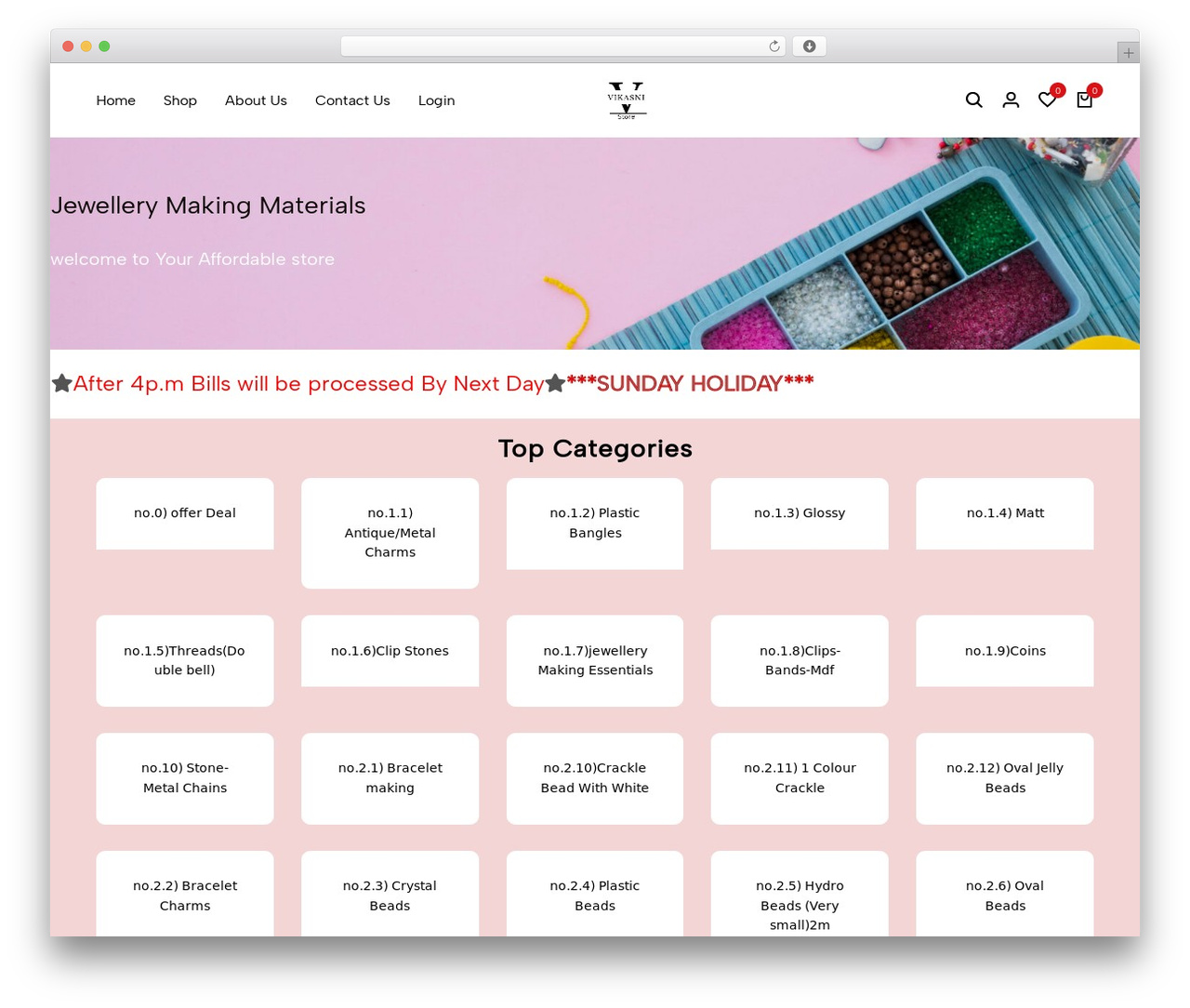Open the no.0) offer Deal category

click(x=185, y=513)
